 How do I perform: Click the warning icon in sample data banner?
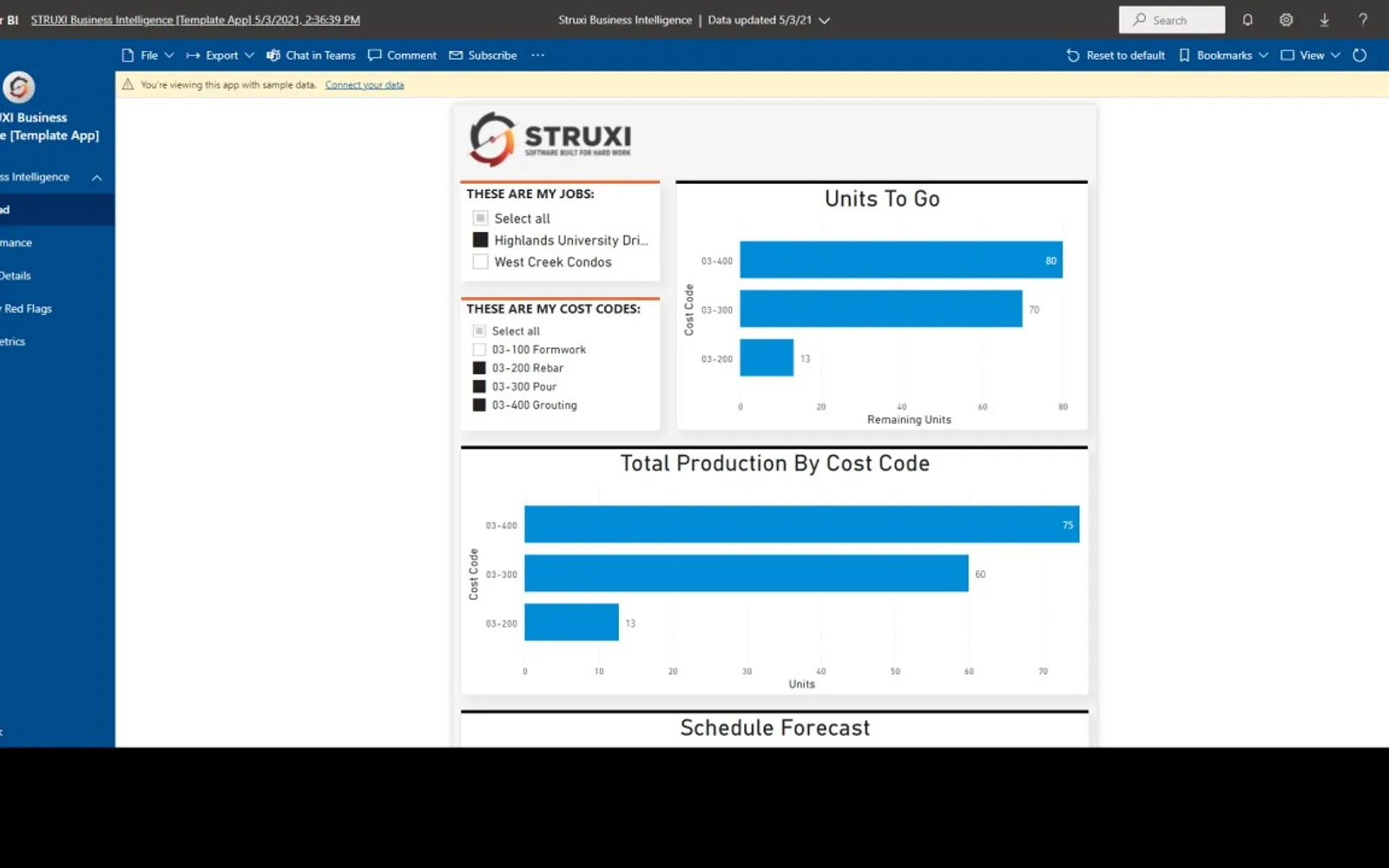[x=128, y=84]
